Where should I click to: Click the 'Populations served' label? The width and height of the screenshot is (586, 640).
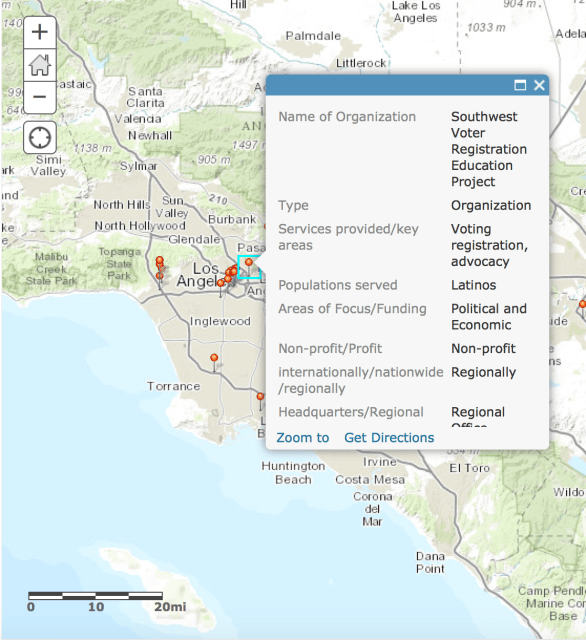(x=337, y=285)
